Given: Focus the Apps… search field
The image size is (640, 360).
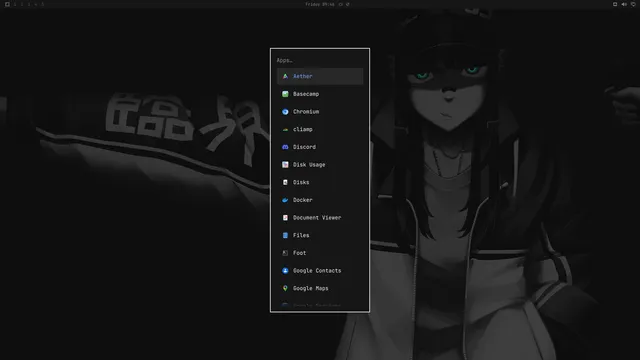Looking at the screenshot, I should point(320,60).
